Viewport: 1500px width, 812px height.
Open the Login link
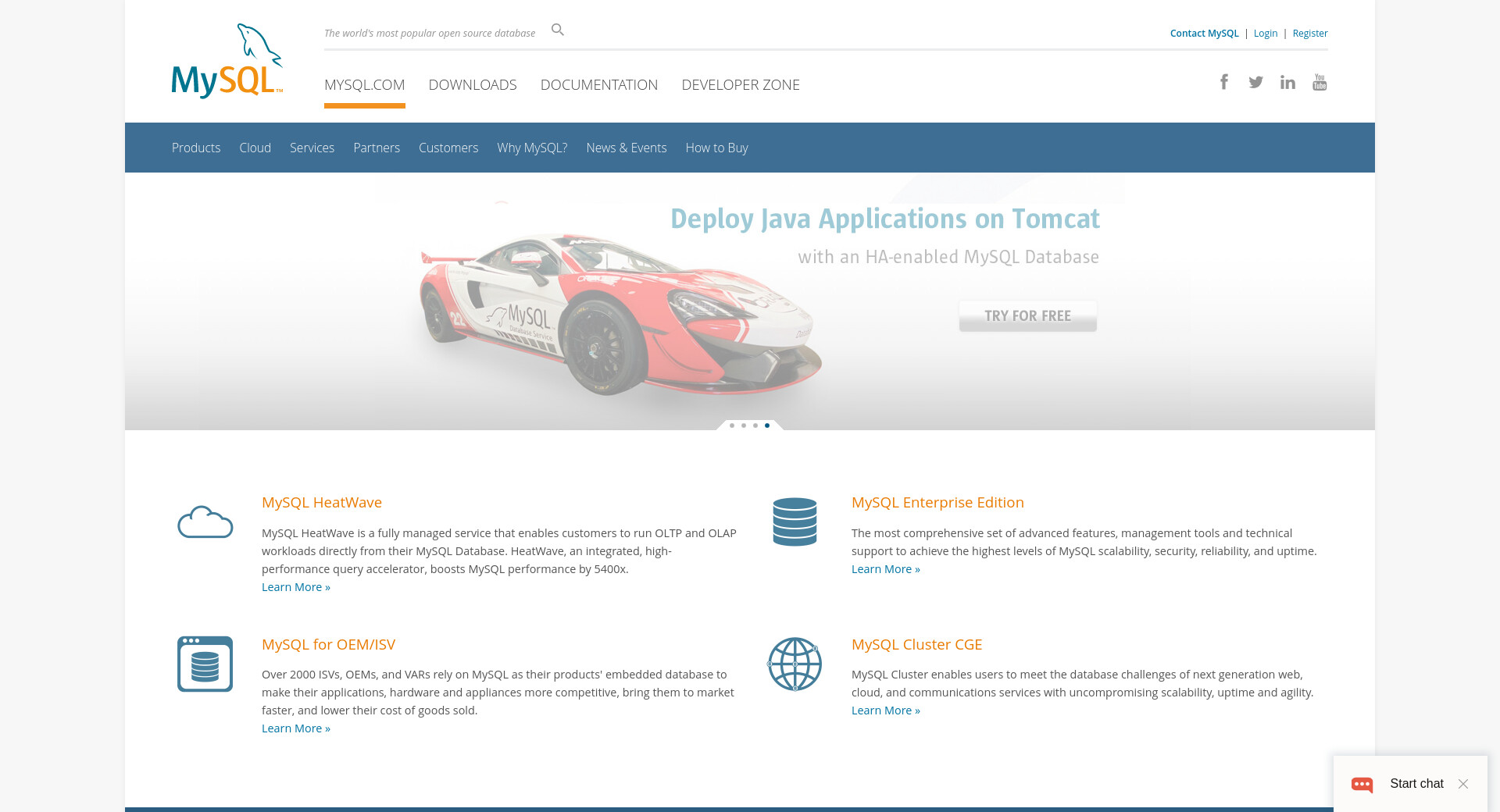pos(1266,33)
